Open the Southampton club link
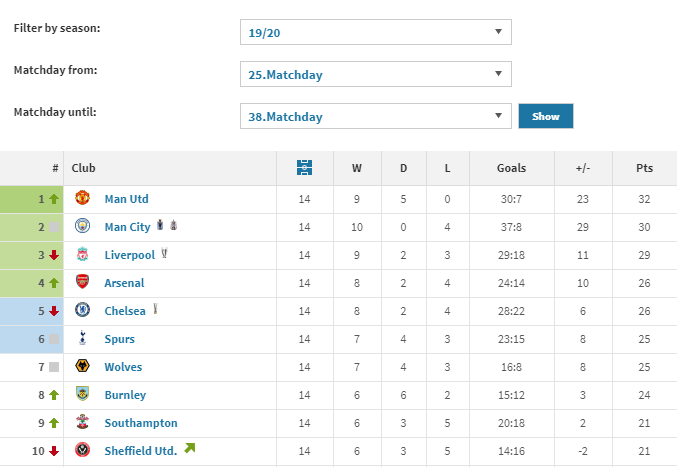Viewport: 677px width, 467px height. point(140,423)
